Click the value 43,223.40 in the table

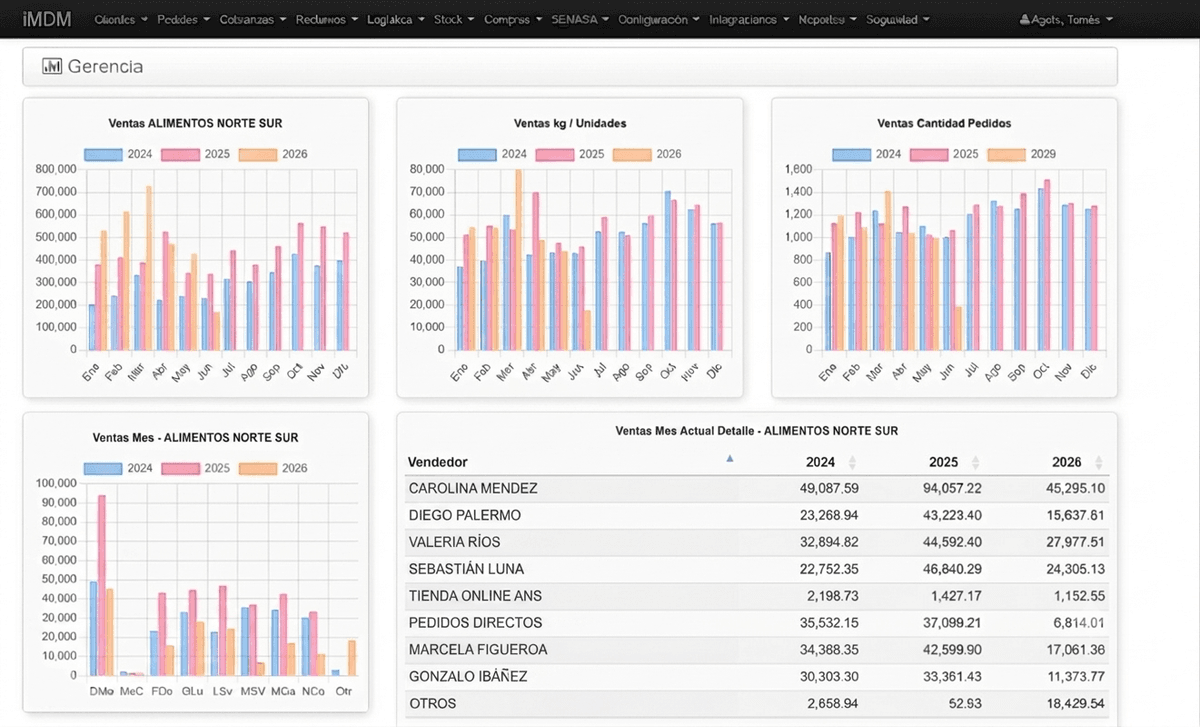pyautogui.click(x=952, y=515)
